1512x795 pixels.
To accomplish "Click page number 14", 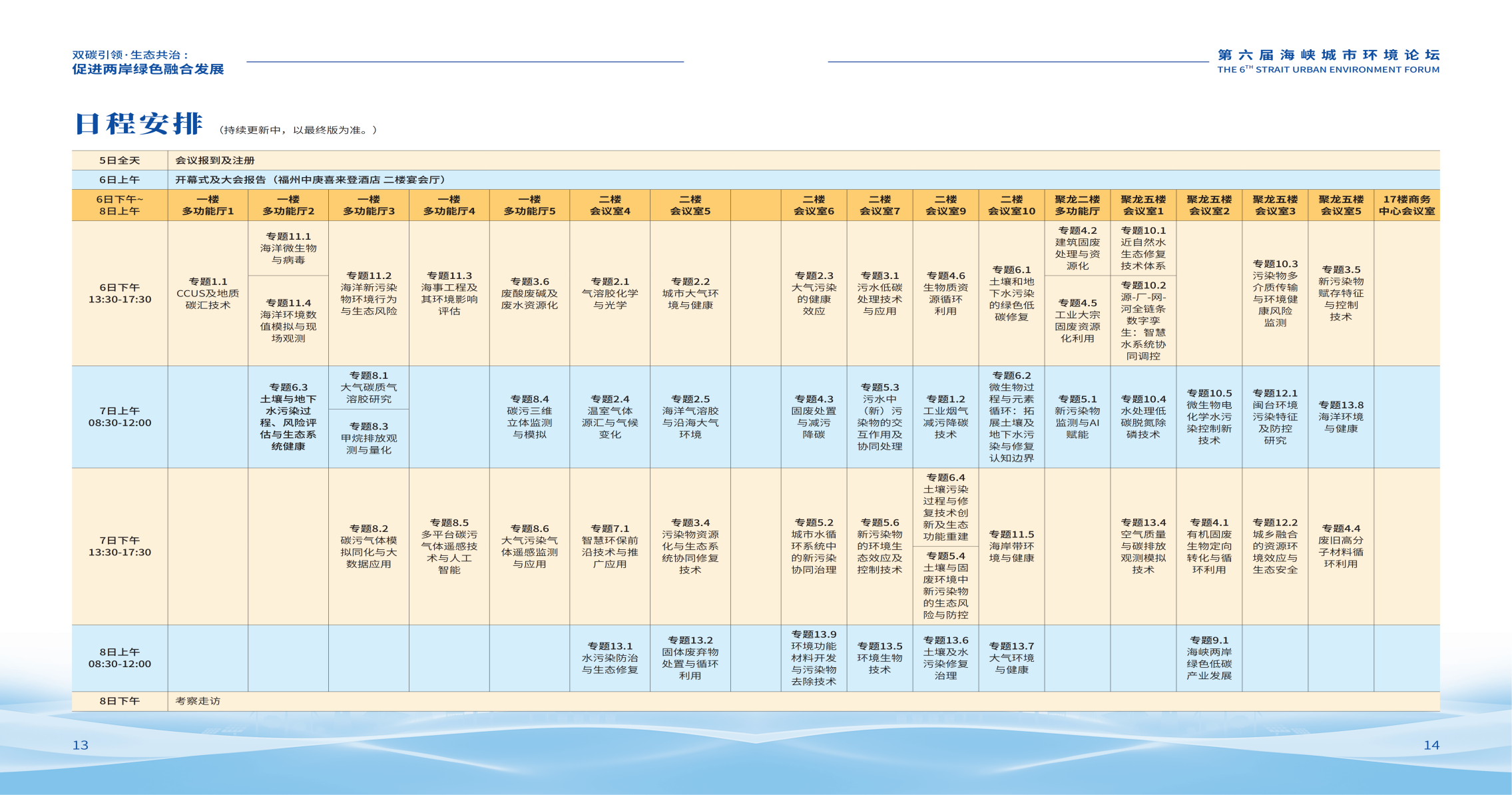I will click(x=1431, y=745).
